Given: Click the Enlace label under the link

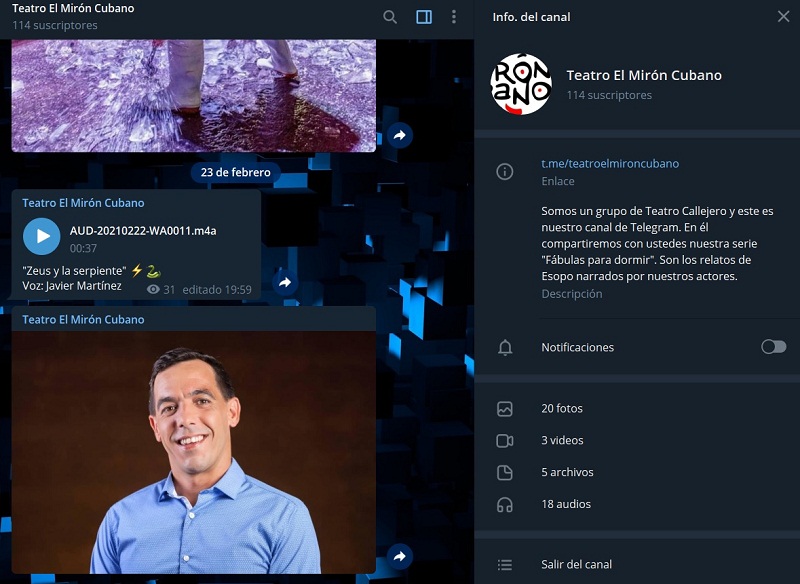Looking at the screenshot, I should [558, 182].
